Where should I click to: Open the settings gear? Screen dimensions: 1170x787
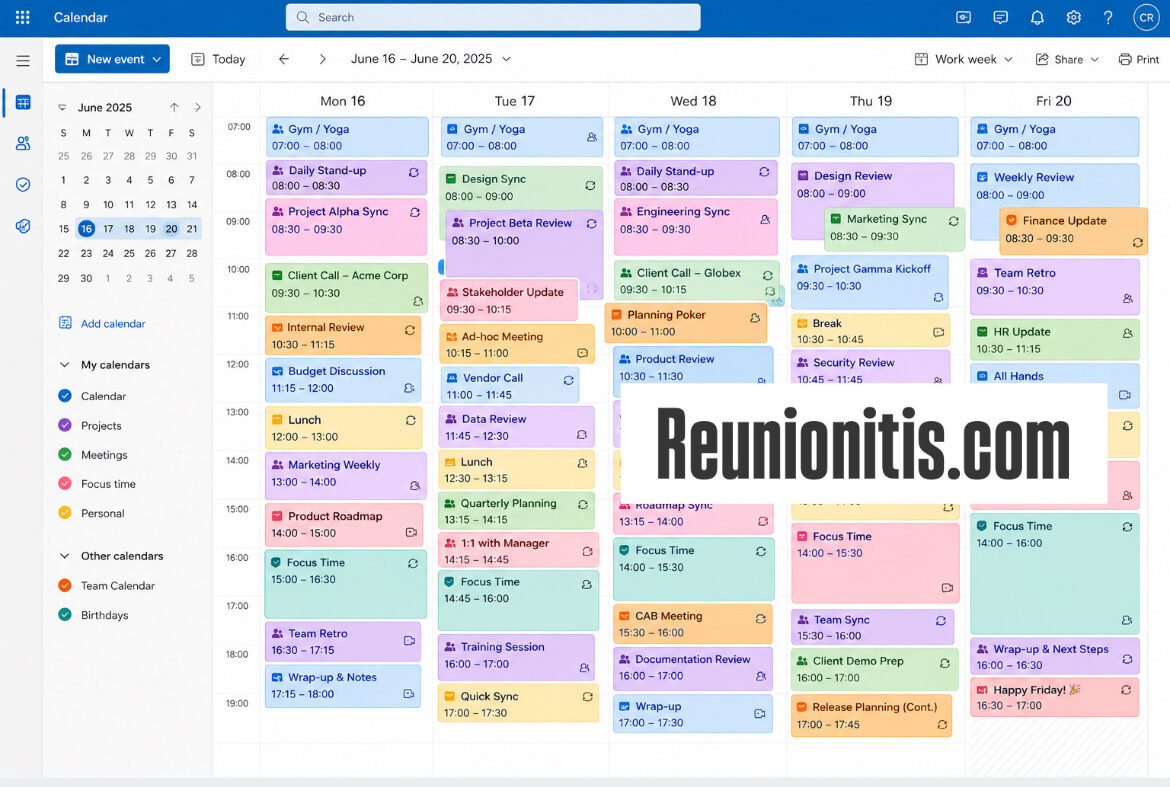coord(1073,17)
